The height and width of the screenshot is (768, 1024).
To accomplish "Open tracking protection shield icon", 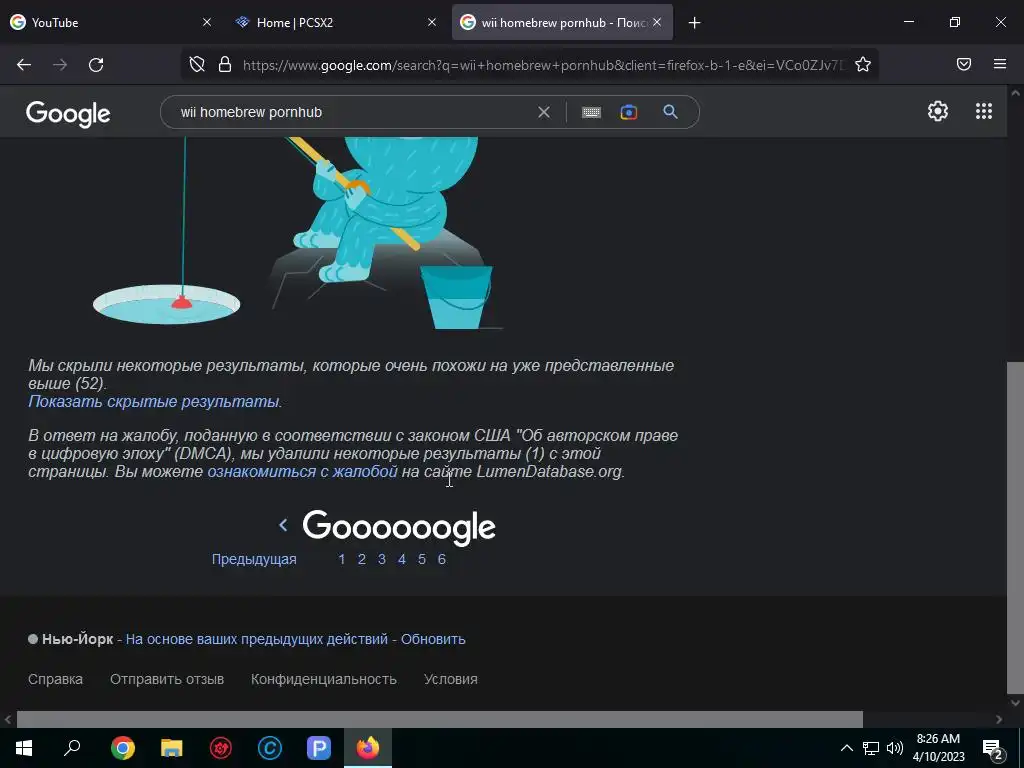I will point(197,64).
